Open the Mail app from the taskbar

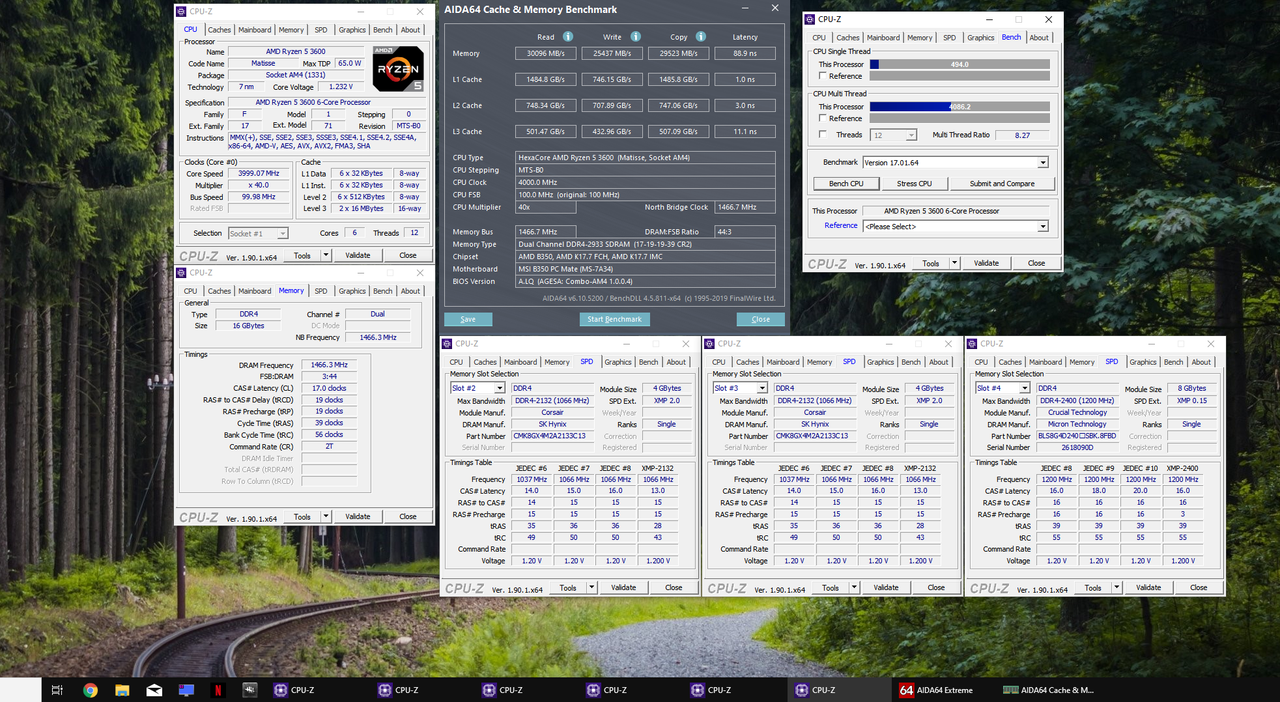click(x=154, y=689)
